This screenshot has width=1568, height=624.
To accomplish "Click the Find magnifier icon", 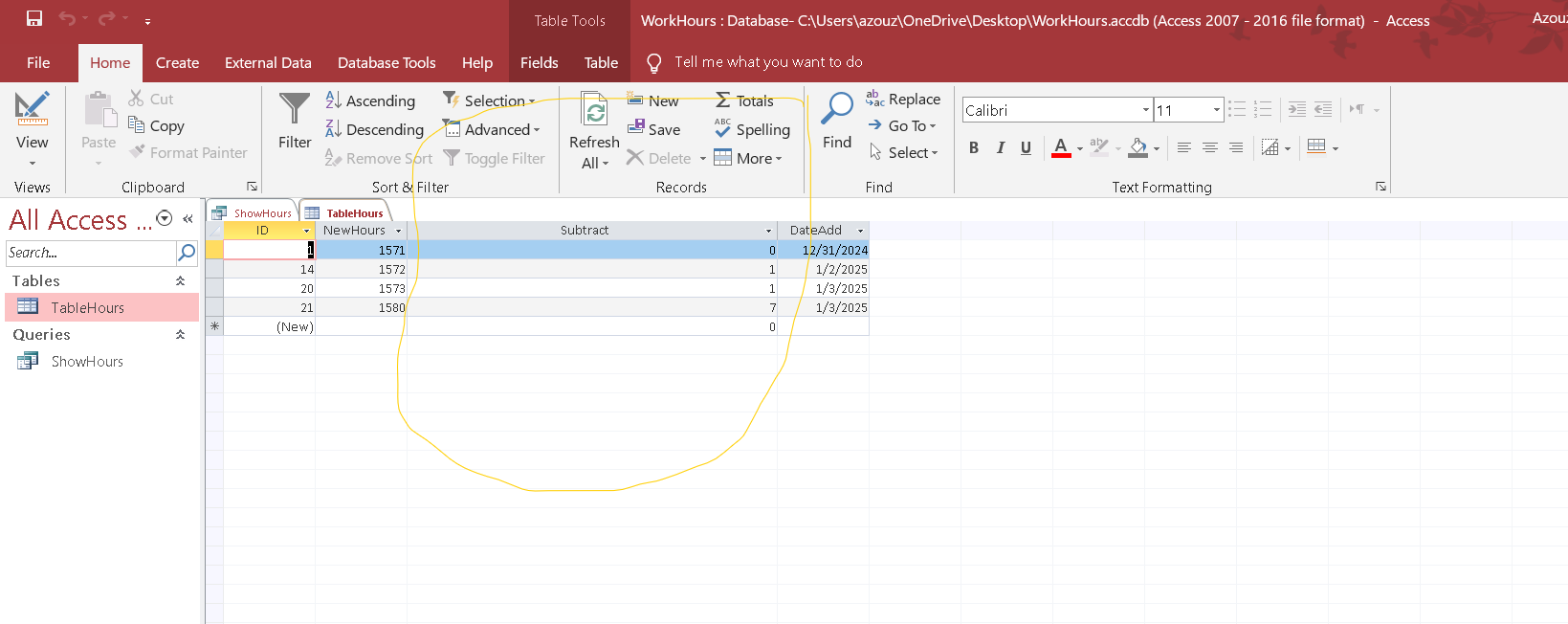I will [837, 110].
